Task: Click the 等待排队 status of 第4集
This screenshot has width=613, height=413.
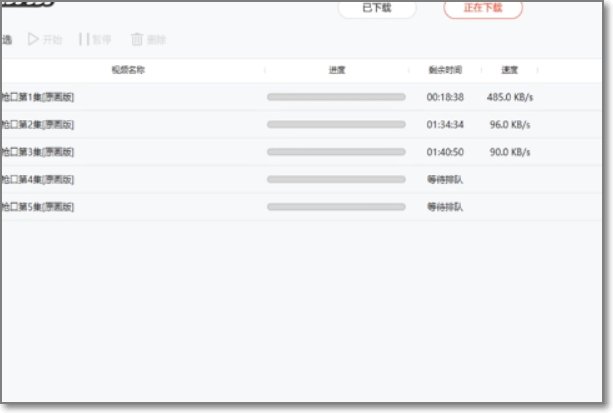Action: (445, 180)
